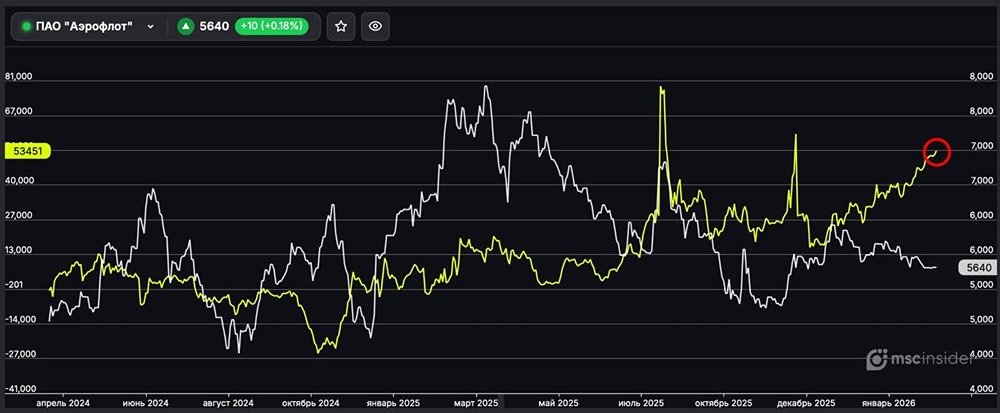Click the апрель 2024 date label
This screenshot has height=413, width=1000.
click(63, 402)
